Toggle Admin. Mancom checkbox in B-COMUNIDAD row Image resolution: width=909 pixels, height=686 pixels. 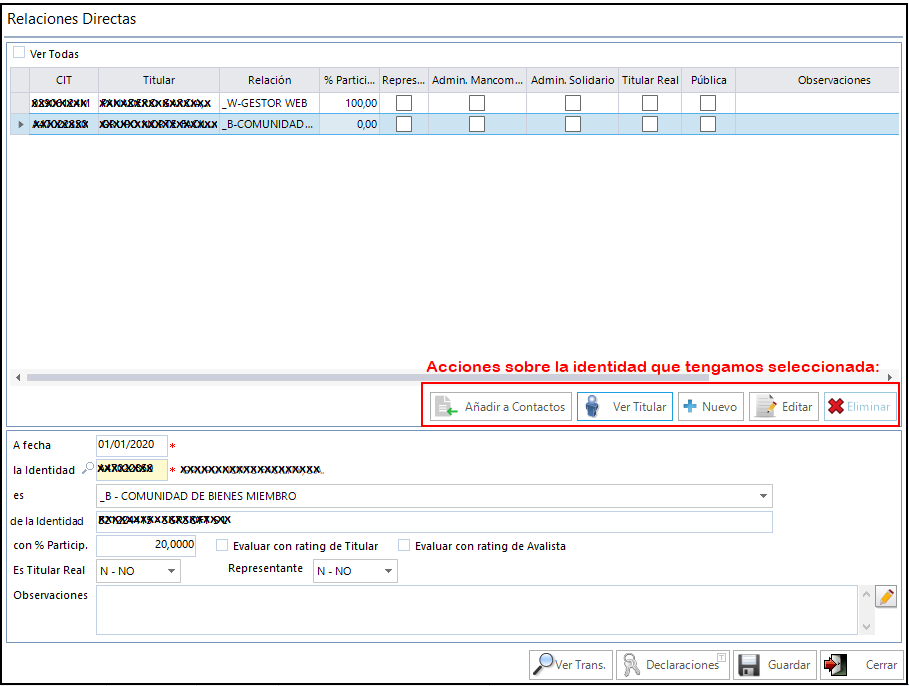477,124
